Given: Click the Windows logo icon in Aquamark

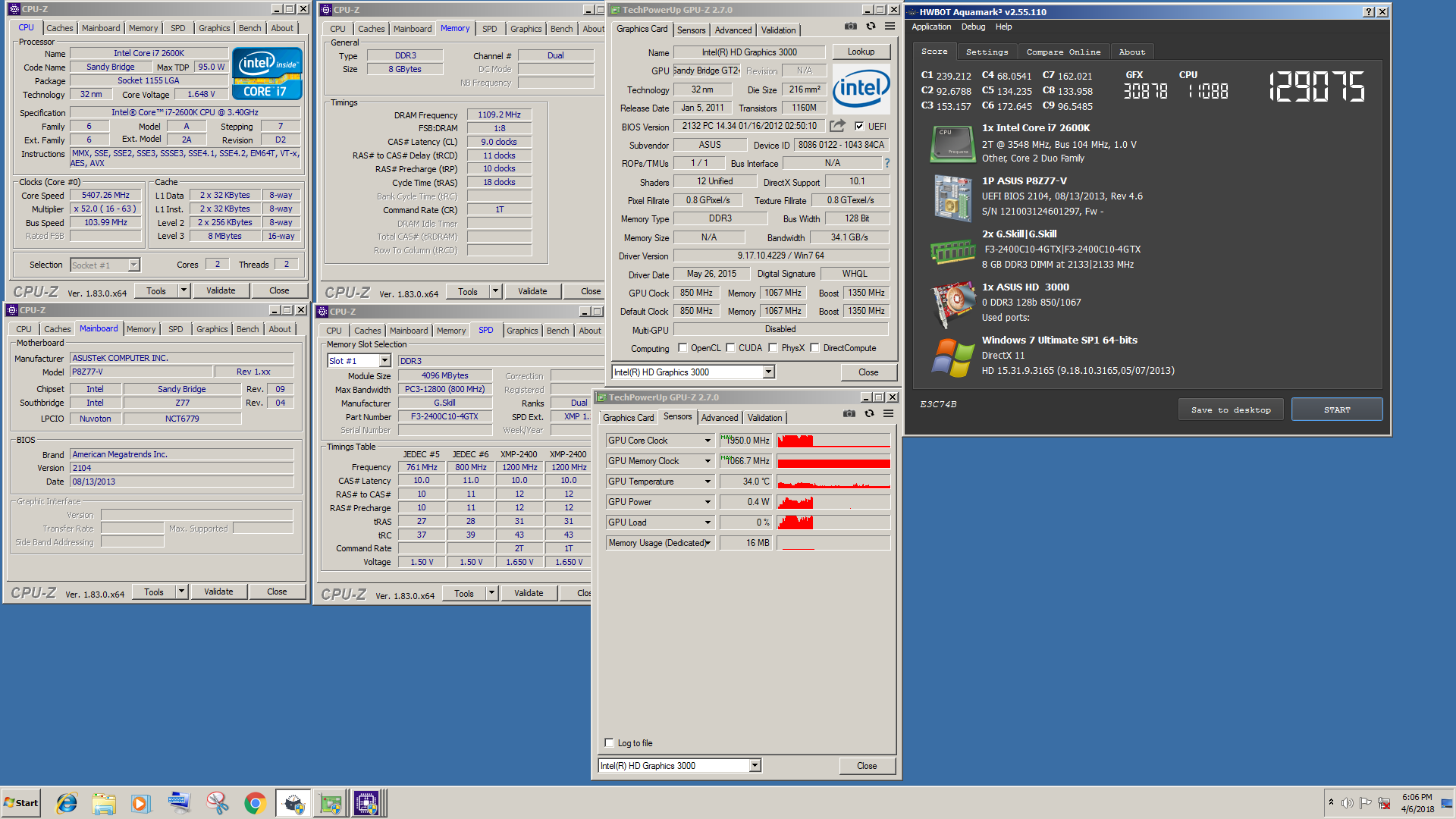Looking at the screenshot, I should 952,357.
